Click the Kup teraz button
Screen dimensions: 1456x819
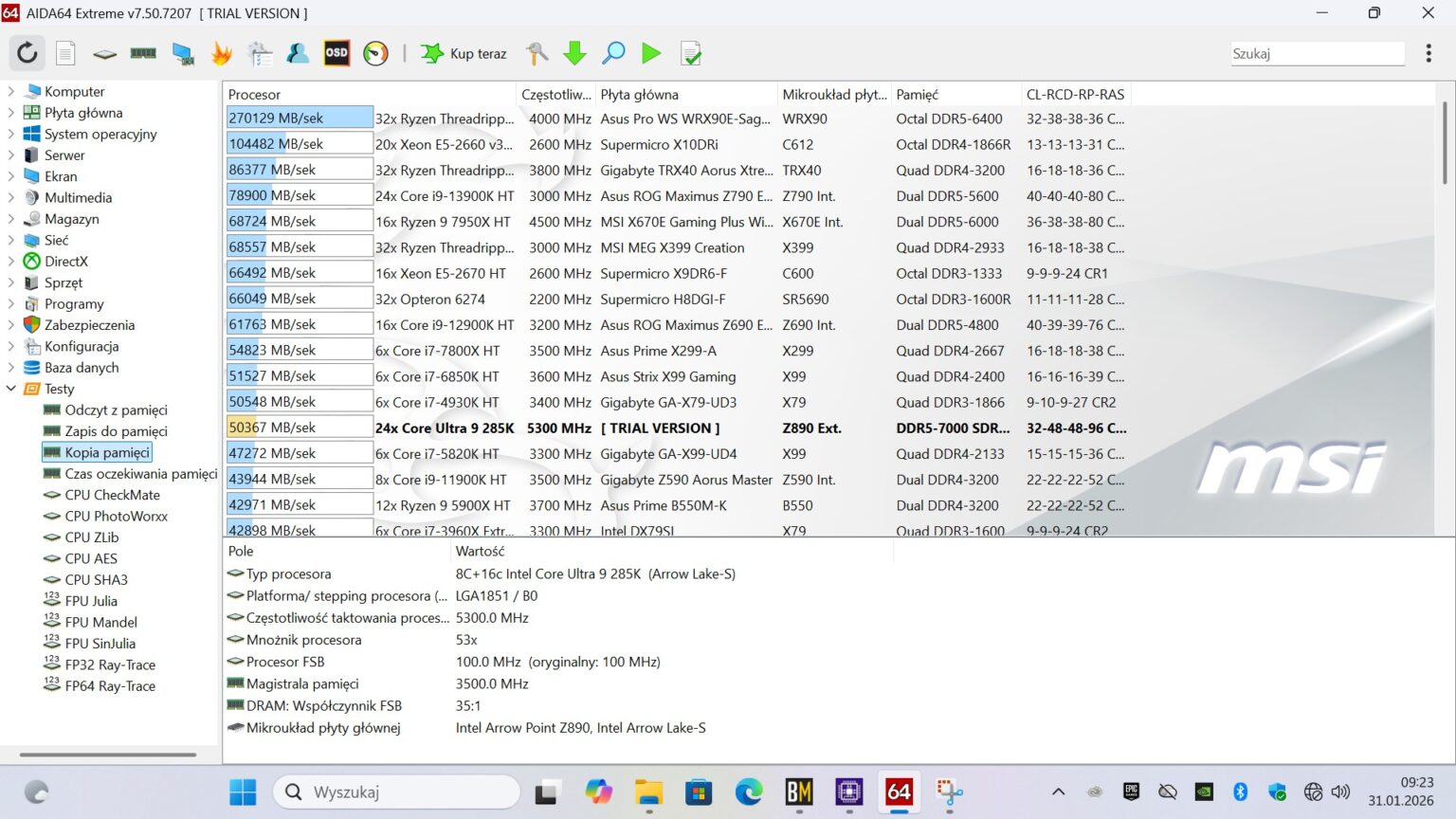464,53
